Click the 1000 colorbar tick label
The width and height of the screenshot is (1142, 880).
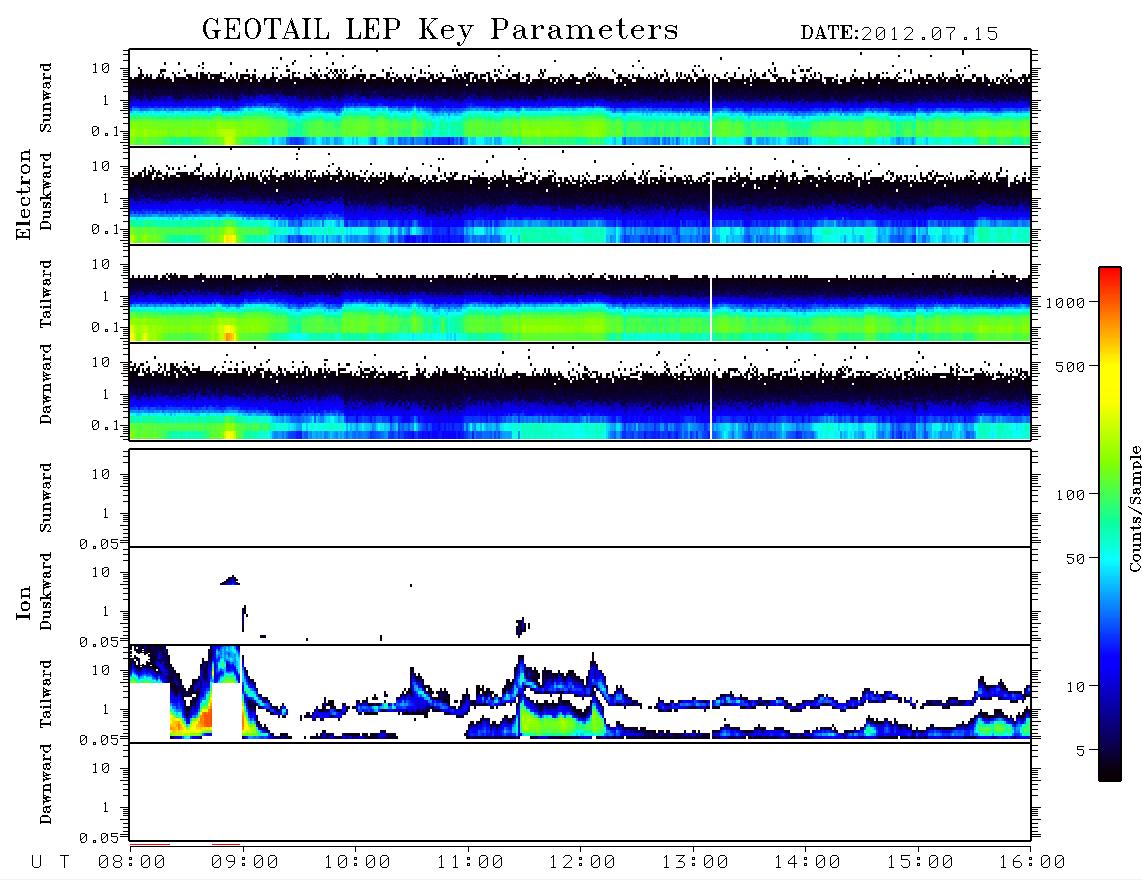tap(1065, 302)
